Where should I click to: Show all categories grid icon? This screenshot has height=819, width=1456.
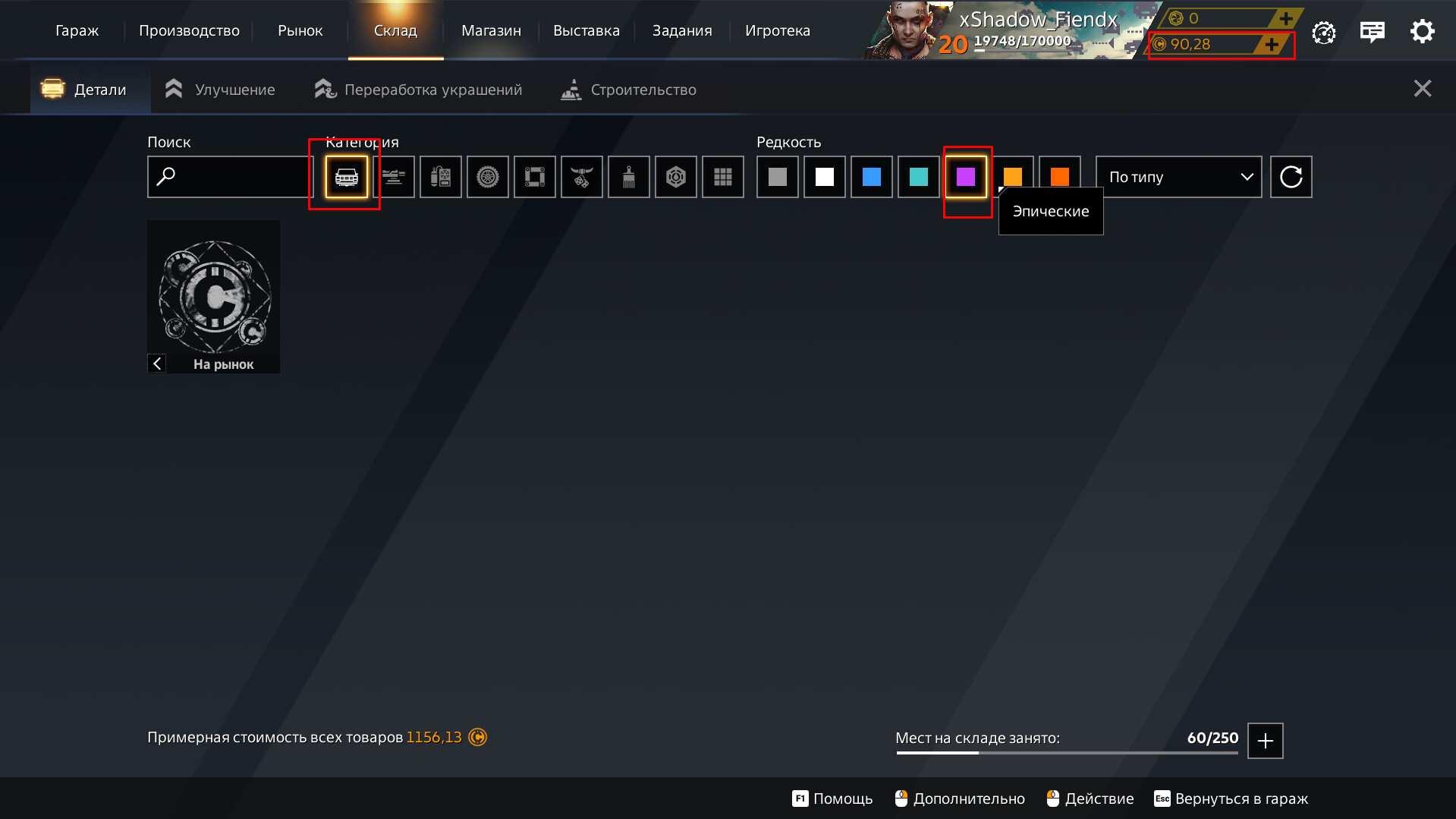tap(723, 177)
